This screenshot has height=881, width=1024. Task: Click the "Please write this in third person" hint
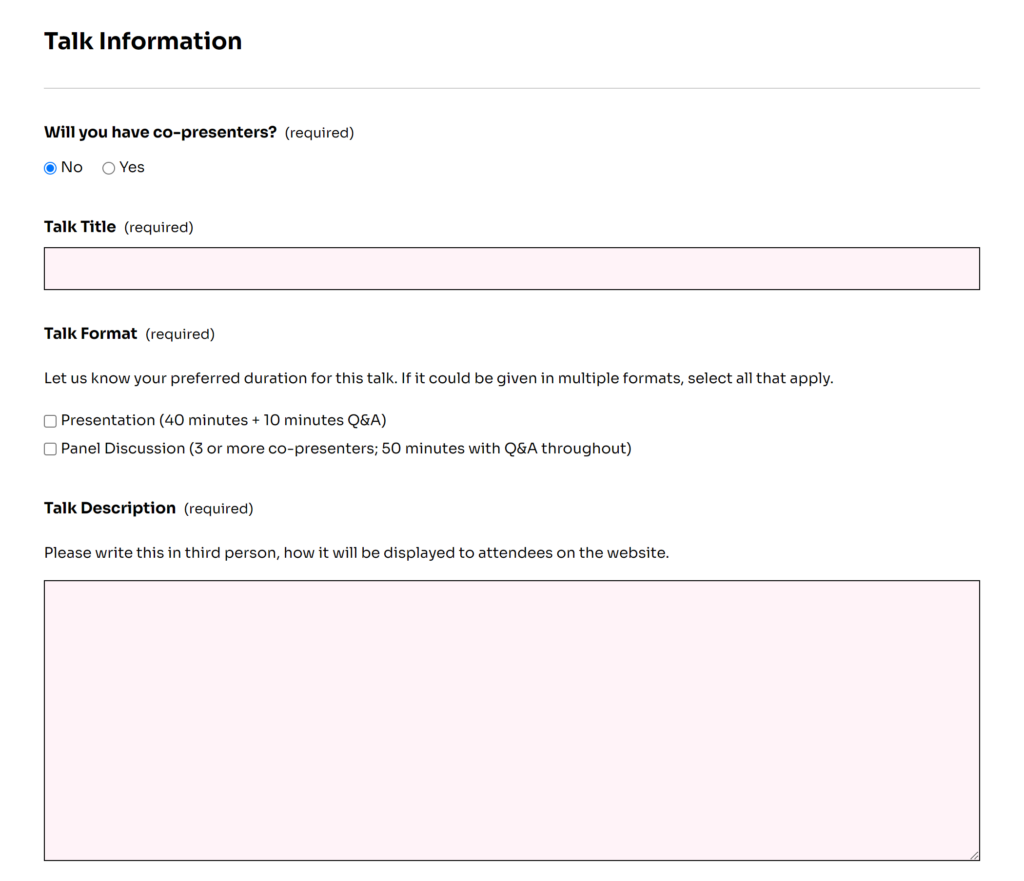click(356, 553)
